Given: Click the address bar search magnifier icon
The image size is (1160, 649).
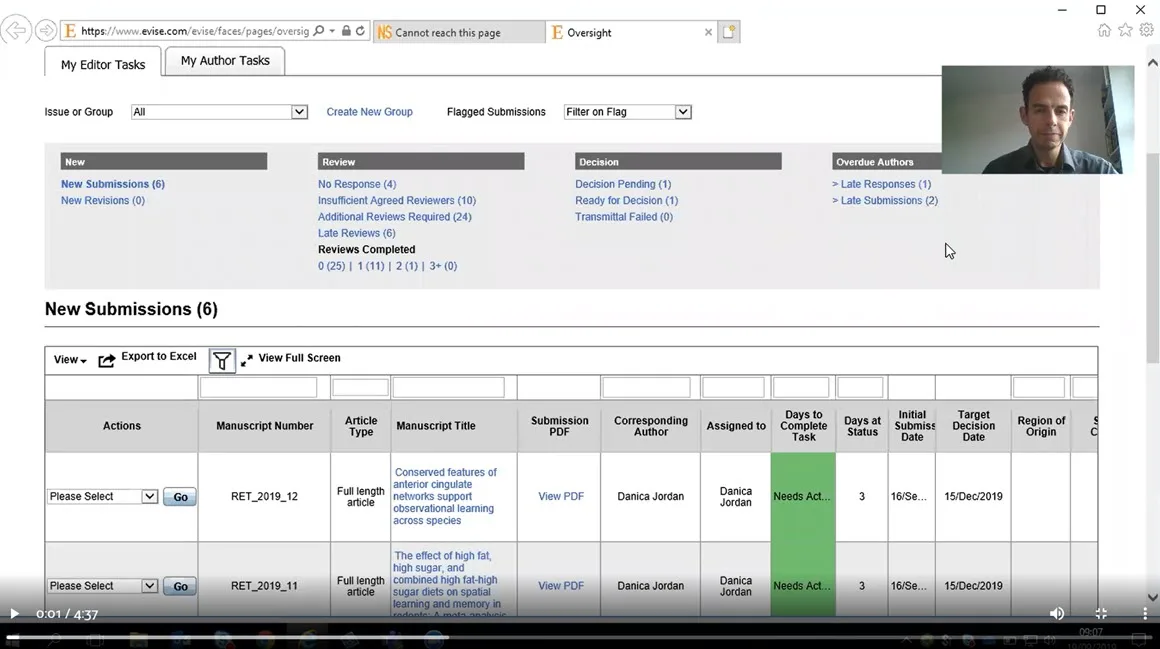Looking at the screenshot, I should coord(319,30).
